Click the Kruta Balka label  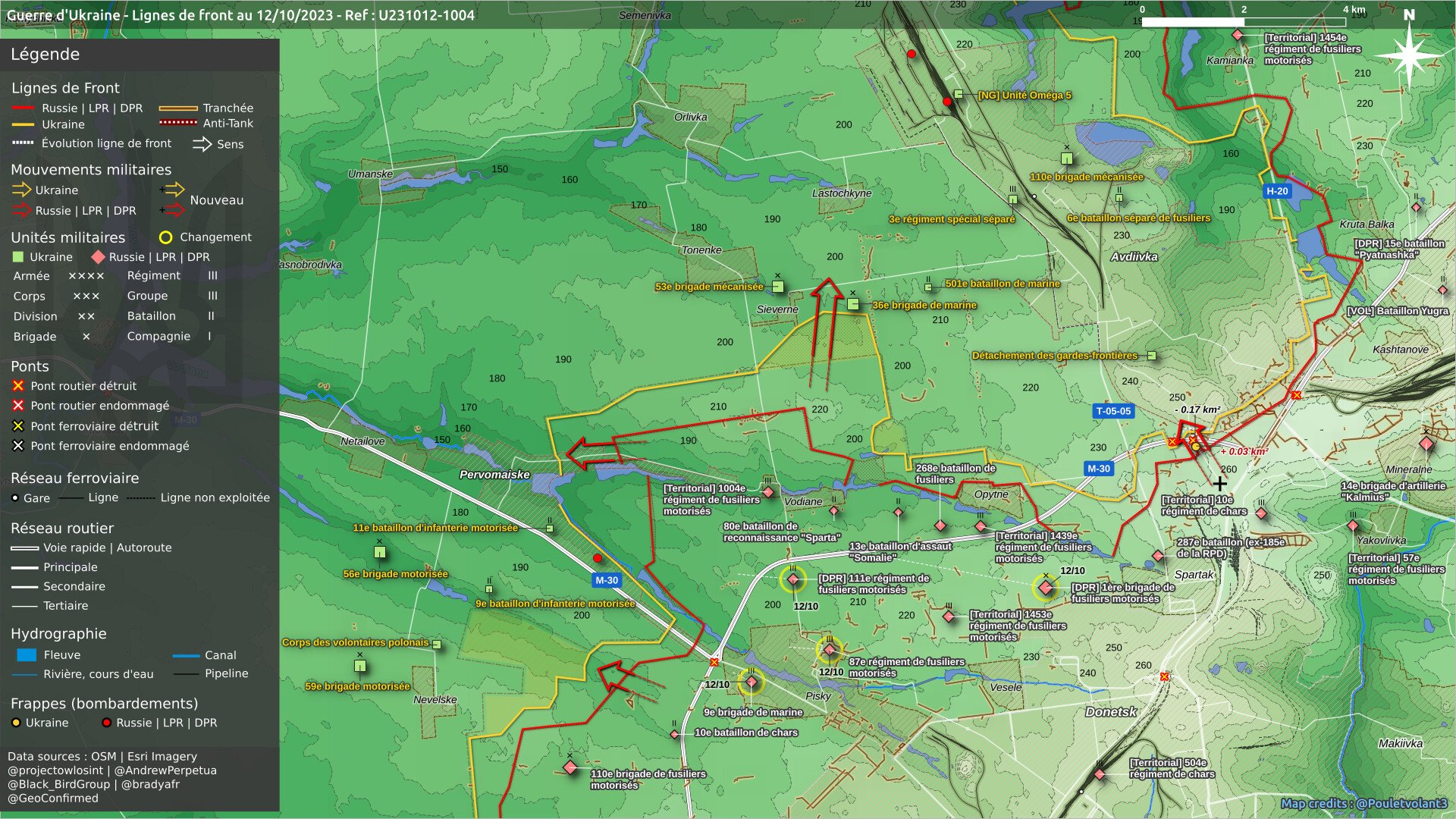tap(1367, 224)
